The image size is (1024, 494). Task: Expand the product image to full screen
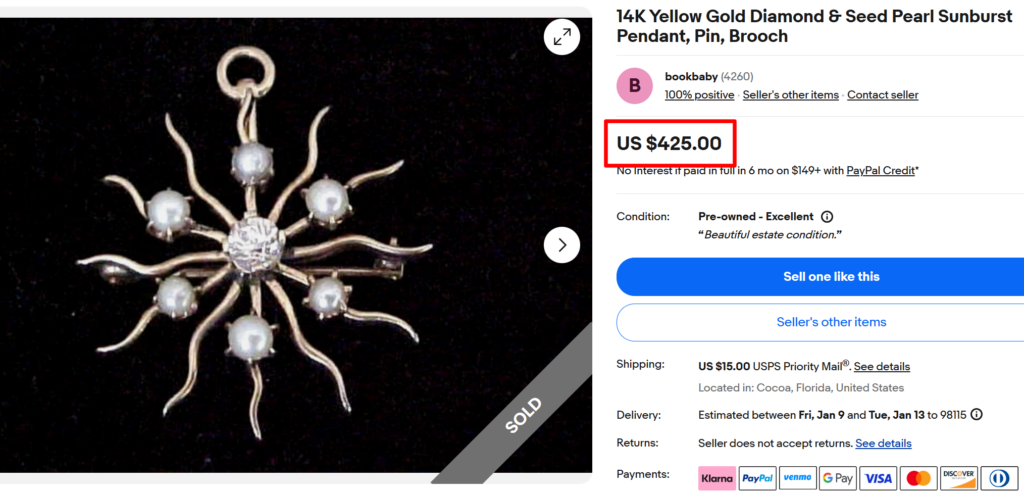pos(562,37)
